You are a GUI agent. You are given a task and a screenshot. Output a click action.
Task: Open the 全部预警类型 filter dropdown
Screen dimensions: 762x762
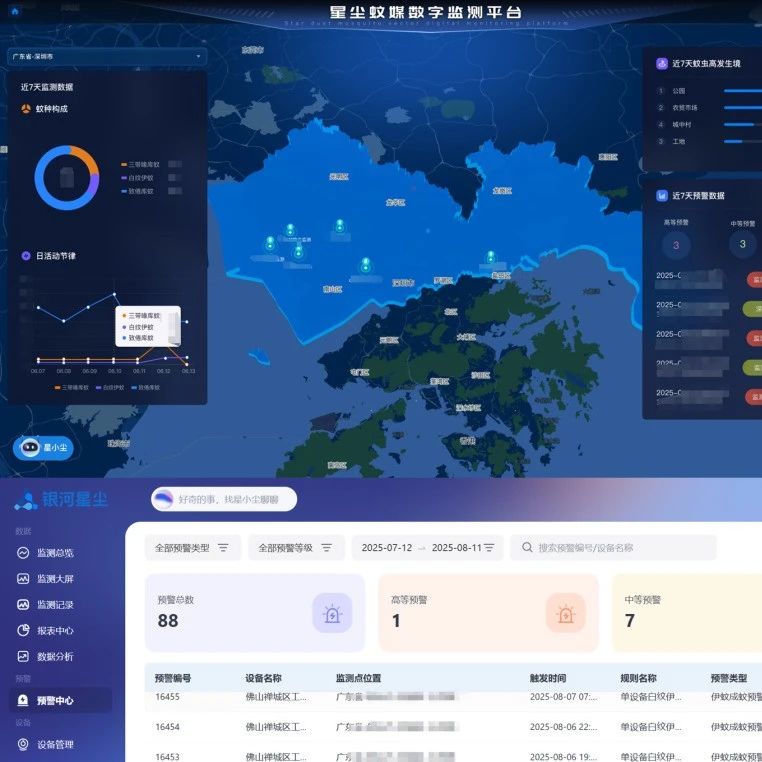pos(193,548)
